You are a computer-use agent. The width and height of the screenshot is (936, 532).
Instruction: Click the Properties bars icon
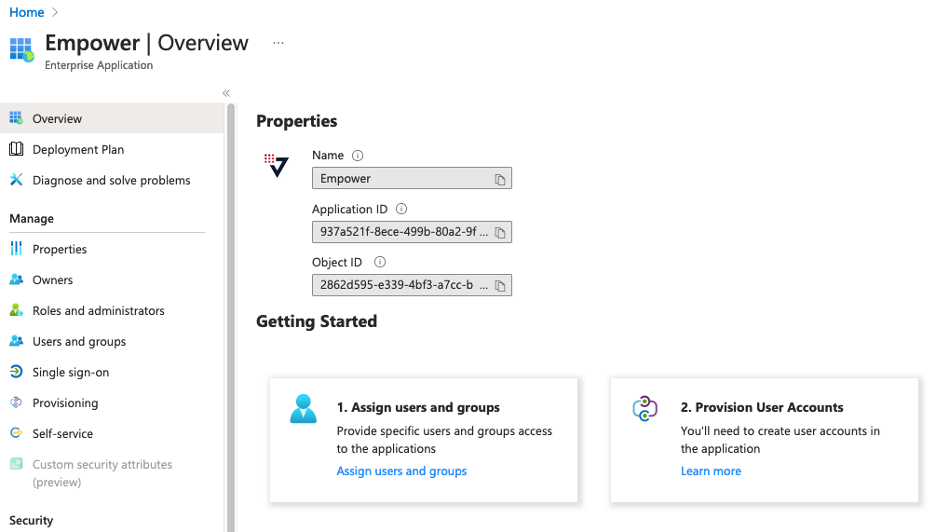click(x=16, y=248)
